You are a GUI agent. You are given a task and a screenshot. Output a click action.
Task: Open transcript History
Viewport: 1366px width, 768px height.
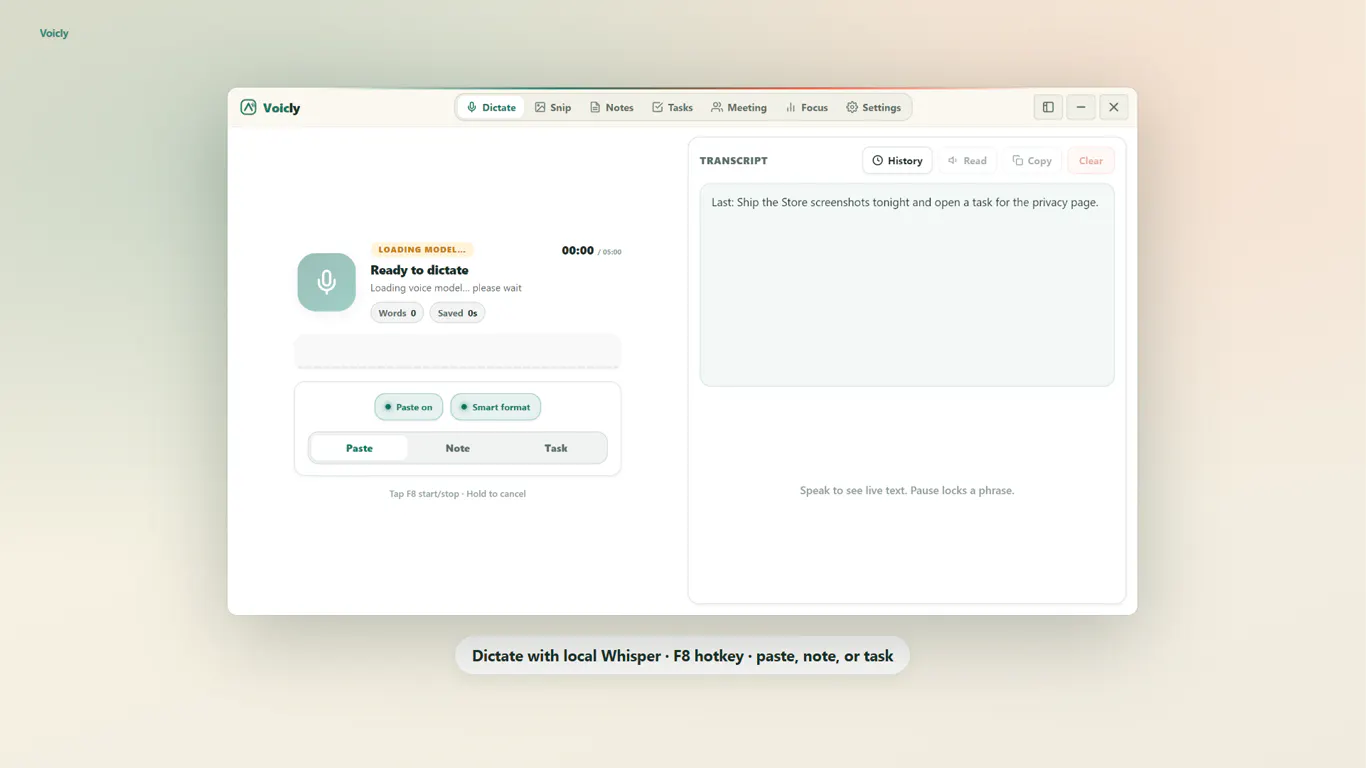(897, 160)
